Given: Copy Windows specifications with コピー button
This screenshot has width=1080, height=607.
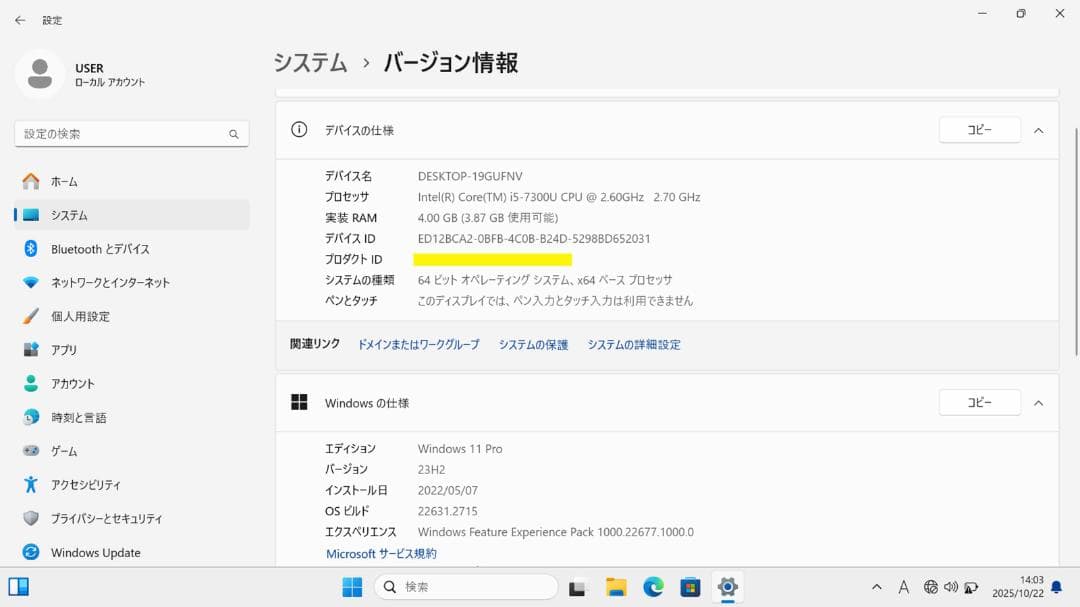Looking at the screenshot, I should pyautogui.click(x=979, y=402).
